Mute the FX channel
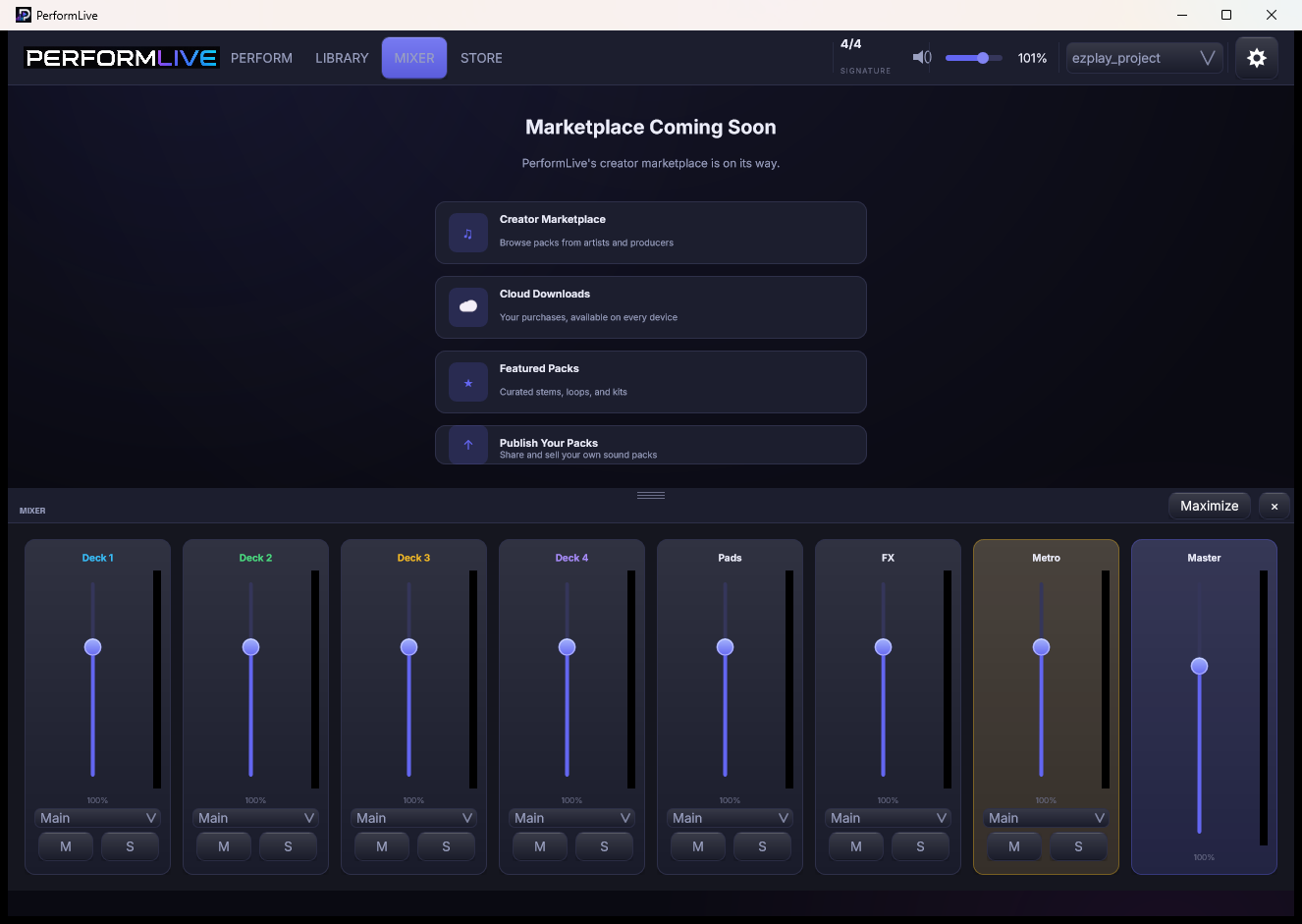 [856, 846]
